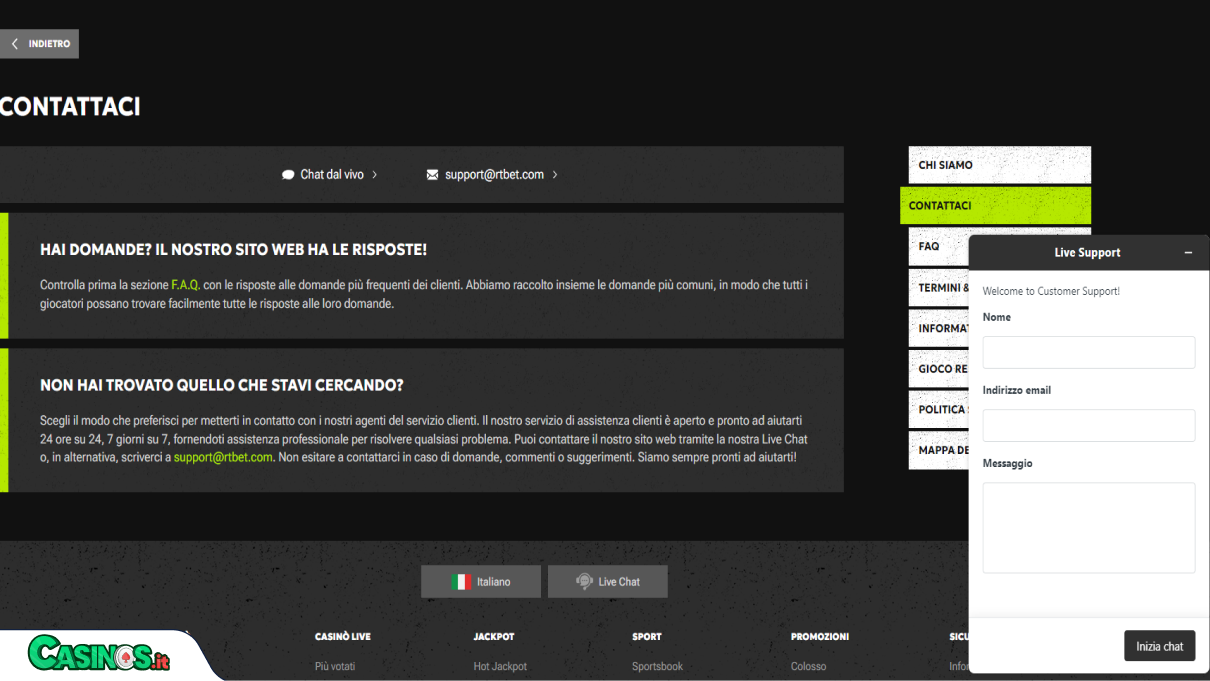The width and height of the screenshot is (1210, 681).
Task: Click JACKPOT footer heading
Action: pyautogui.click(x=494, y=636)
